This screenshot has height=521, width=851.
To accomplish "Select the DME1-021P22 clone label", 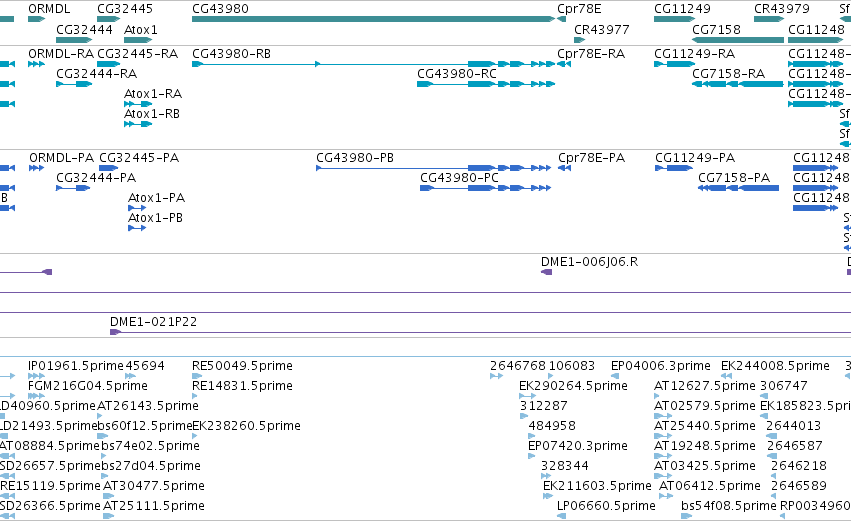I will click(153, 322).
